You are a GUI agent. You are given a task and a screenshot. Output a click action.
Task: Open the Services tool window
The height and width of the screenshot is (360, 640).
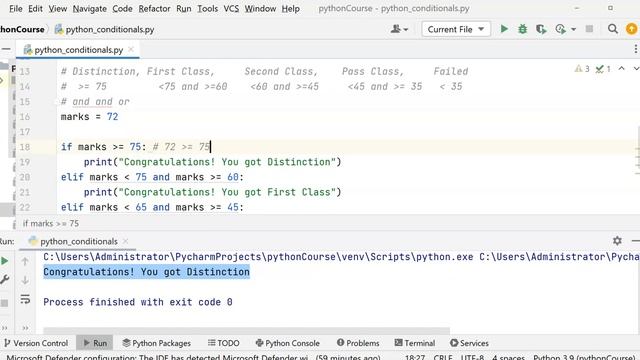(x=469, y=343)
